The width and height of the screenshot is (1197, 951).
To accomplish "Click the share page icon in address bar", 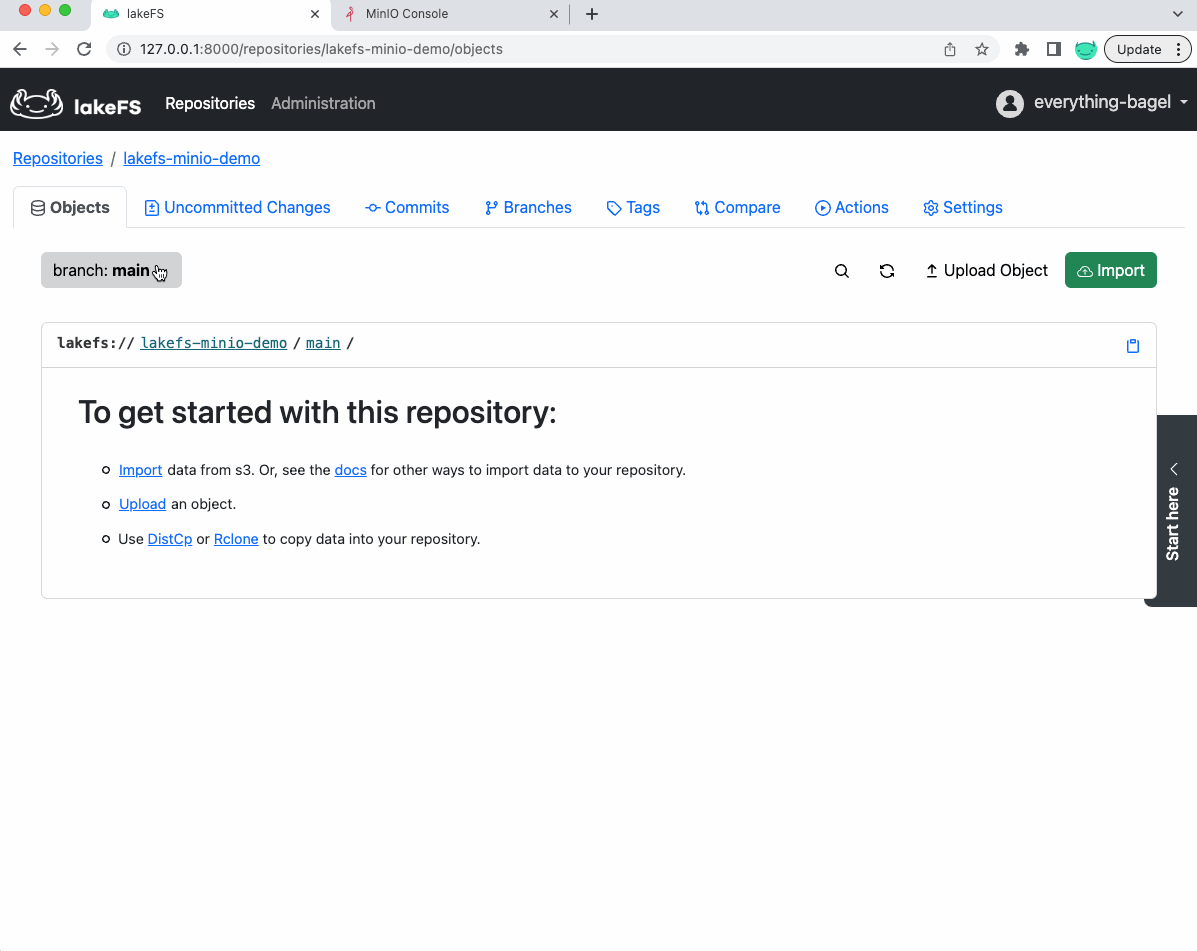I will pyautogui.click(x=950, y=49).
